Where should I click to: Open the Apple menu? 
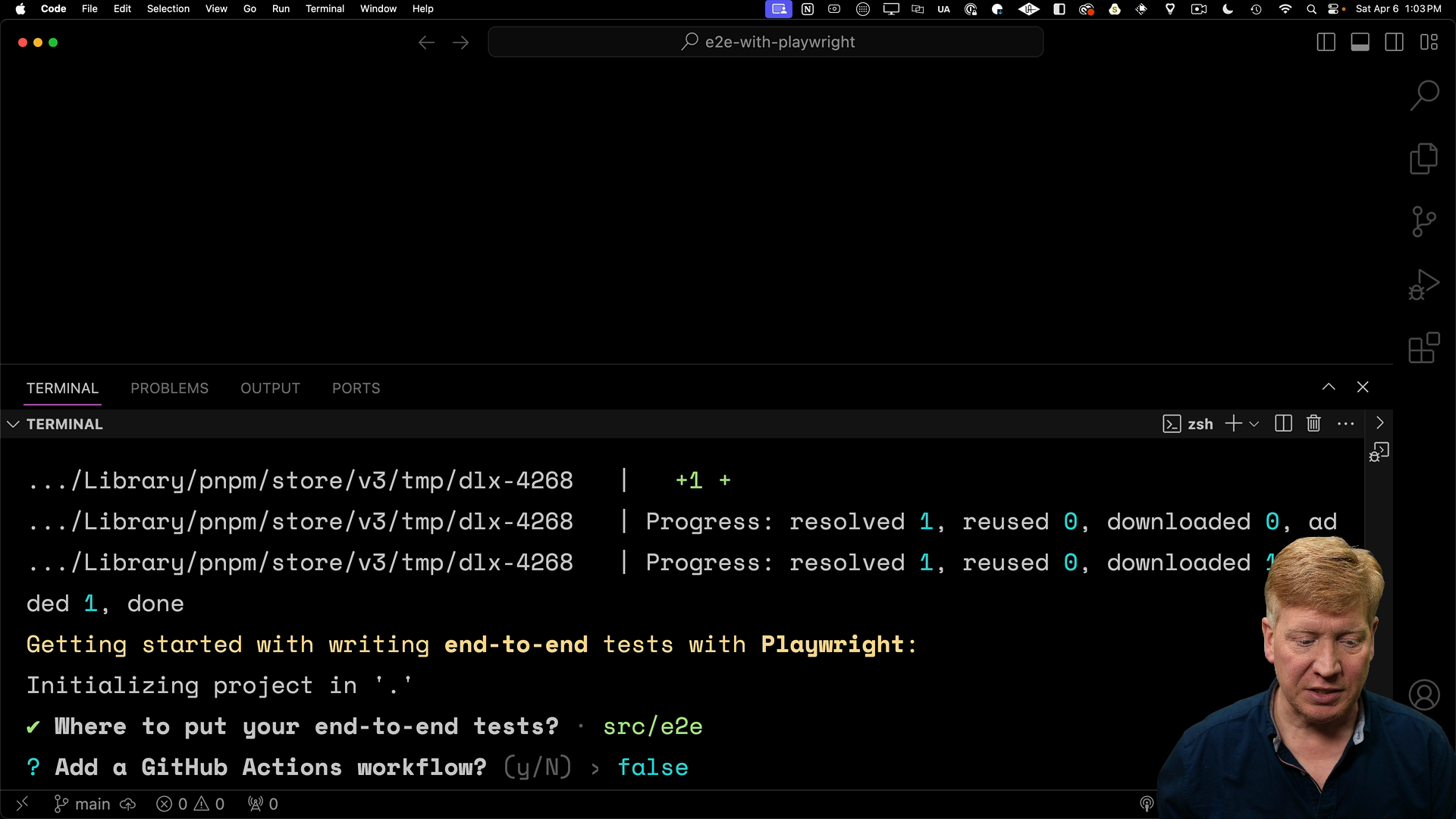(20, 9)
